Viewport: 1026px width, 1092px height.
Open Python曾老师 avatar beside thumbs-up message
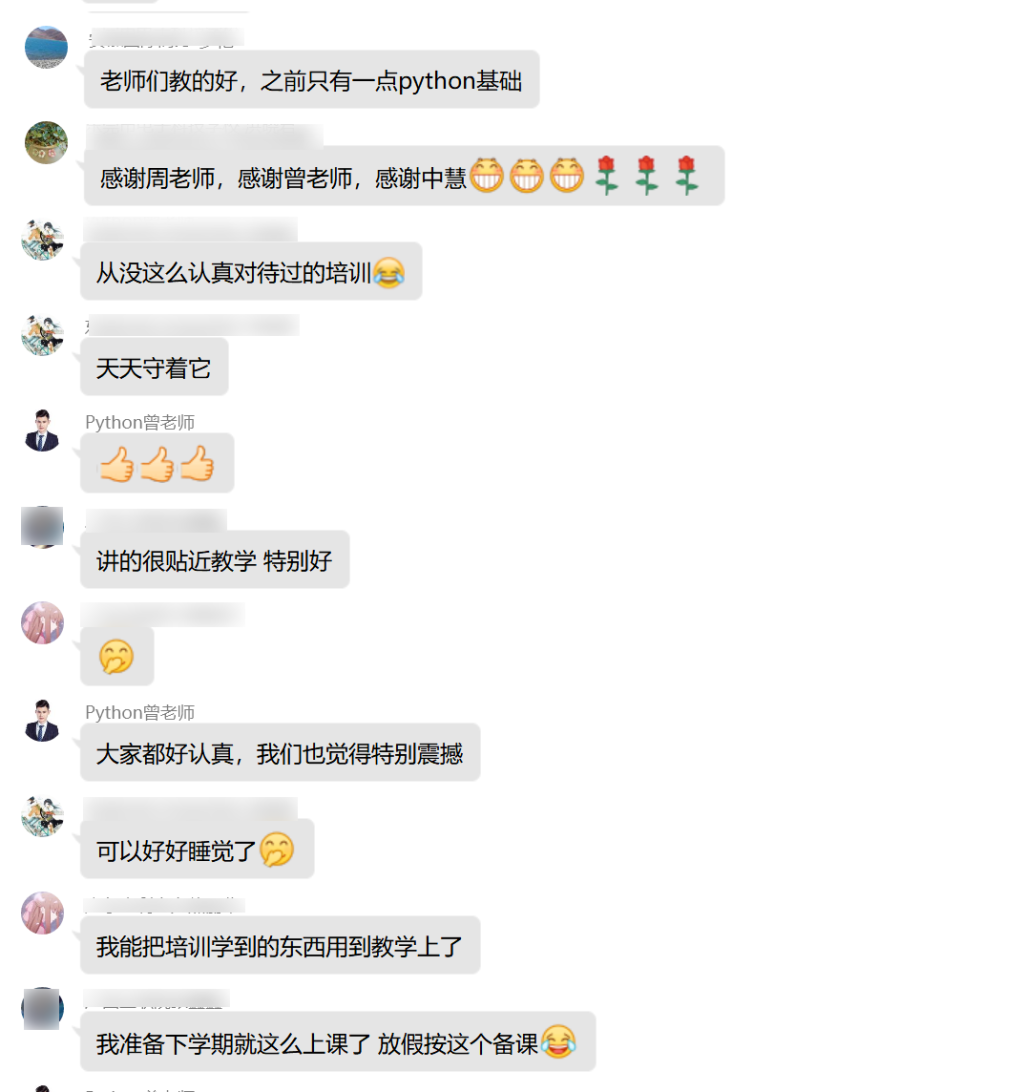(42, 430)
